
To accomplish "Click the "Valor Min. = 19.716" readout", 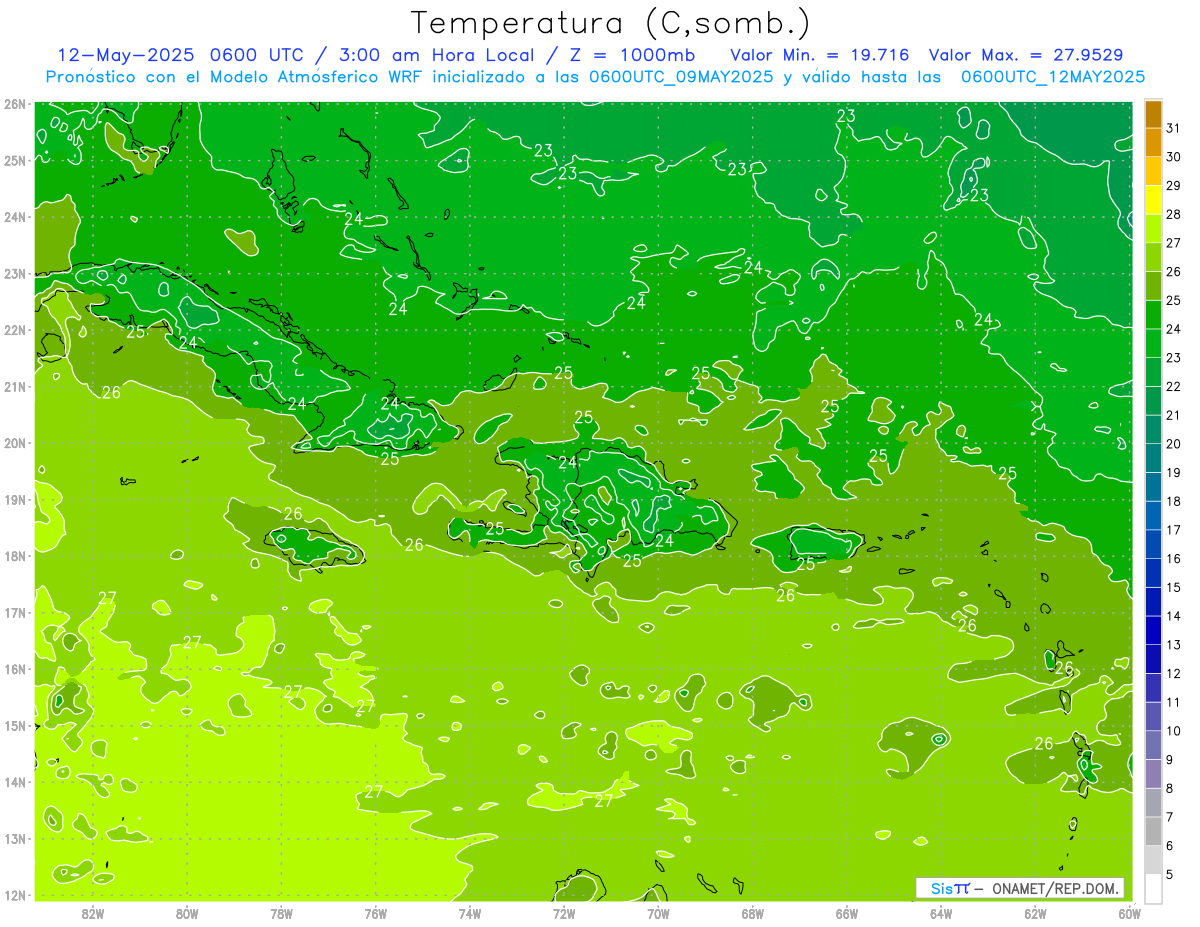I will 822,55.
